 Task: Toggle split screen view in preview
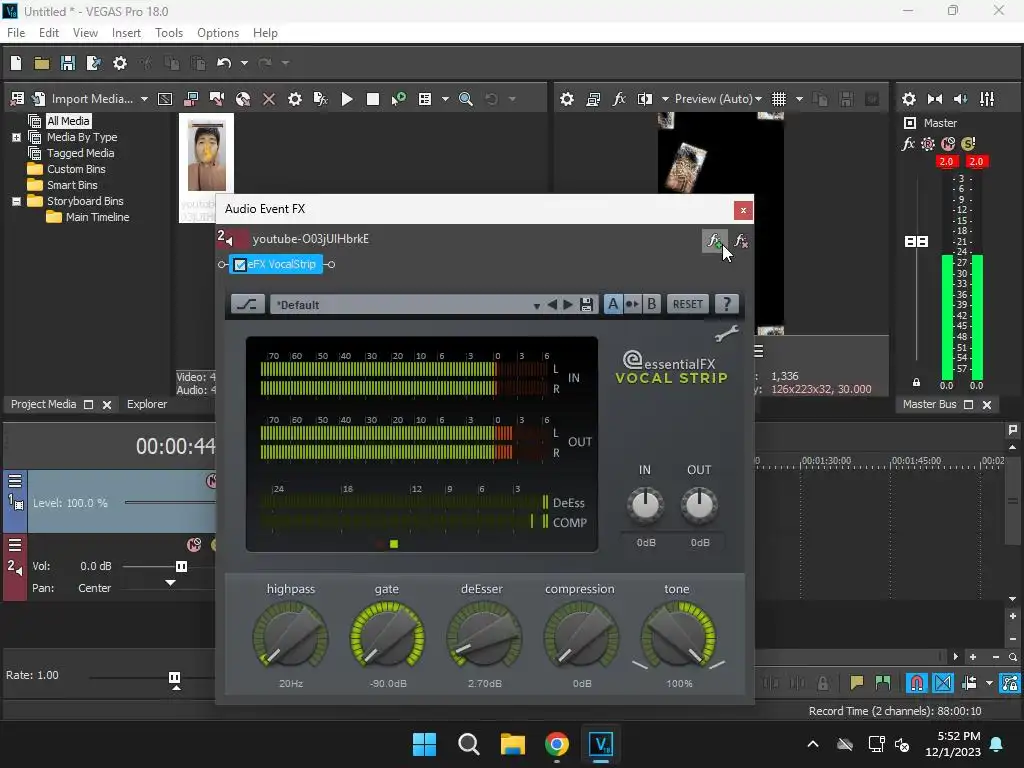click(x=645, y=99)
